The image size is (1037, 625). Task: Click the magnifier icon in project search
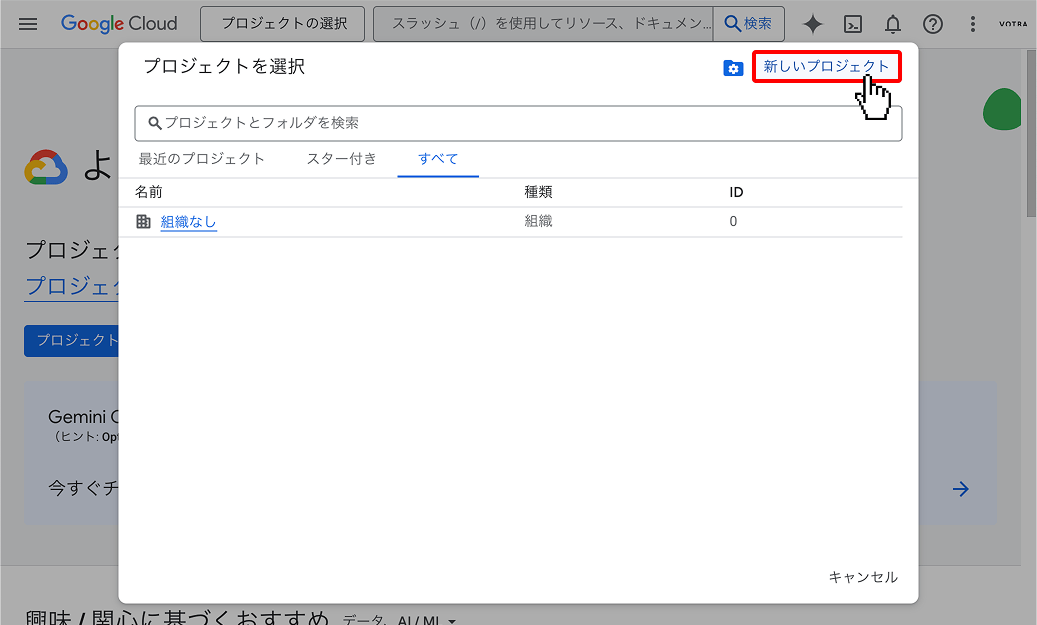coord(155,123)
